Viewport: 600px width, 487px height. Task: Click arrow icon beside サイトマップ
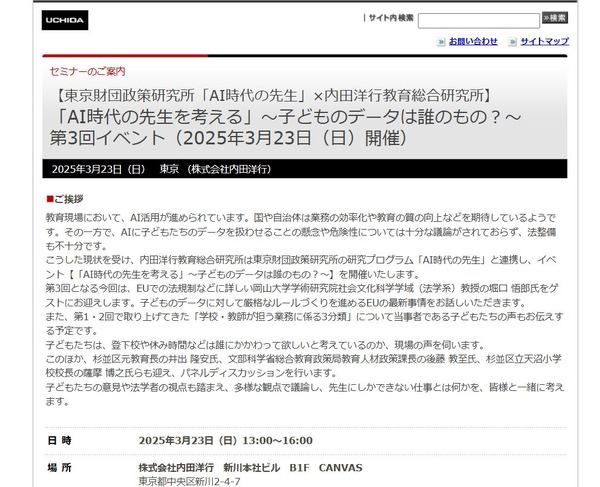[x=512, y=42]
